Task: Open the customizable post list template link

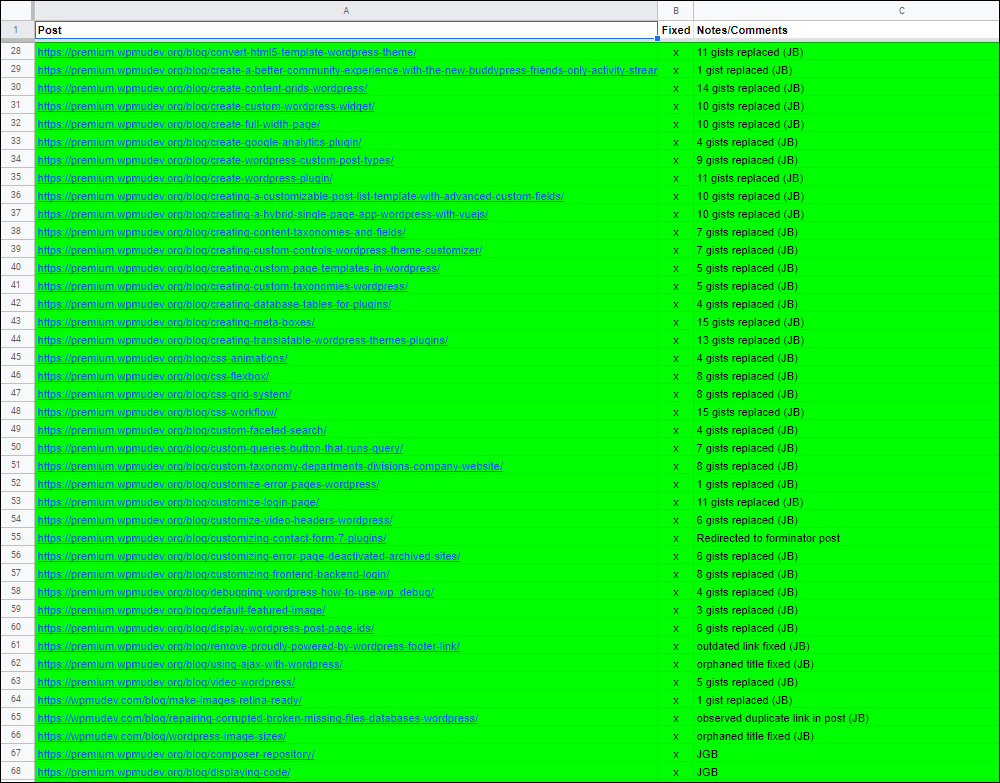Action: click(300, 196)
